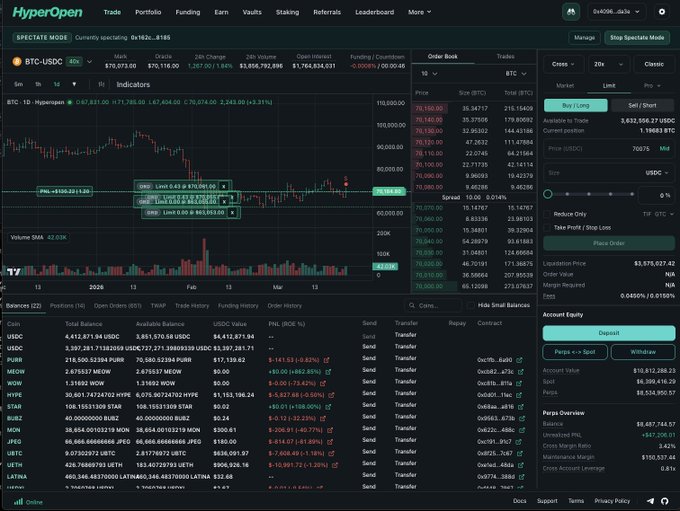The image size is (680, 511).
Task: Click the HyperOpen logo
Action: pos(47,12)
